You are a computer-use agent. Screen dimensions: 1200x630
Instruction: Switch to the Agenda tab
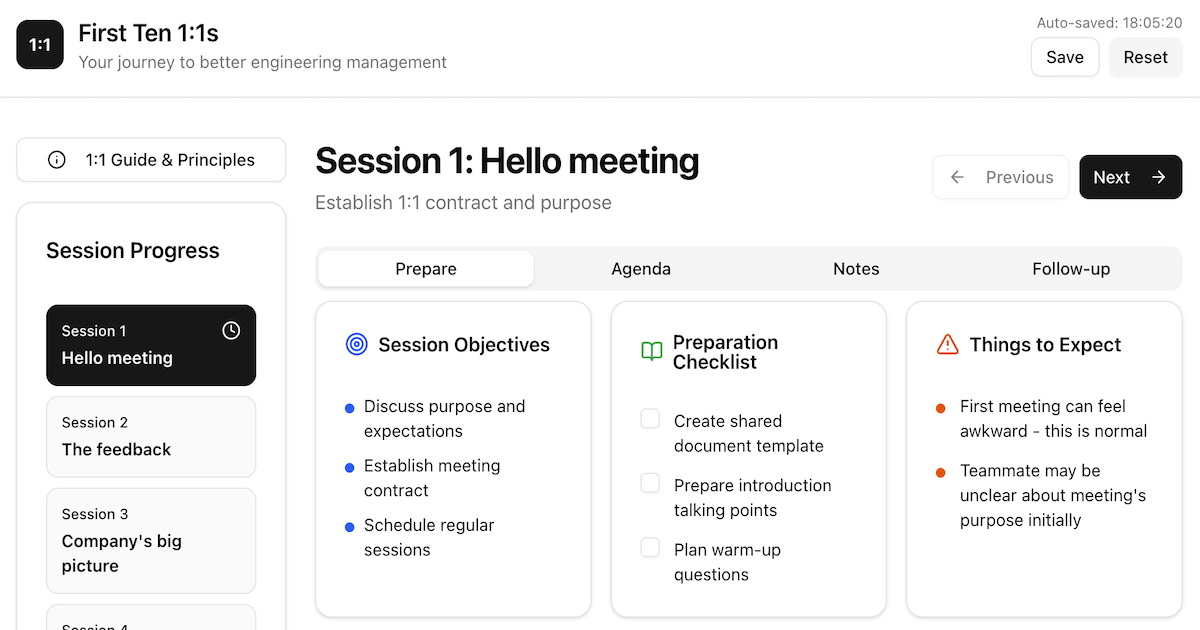641,269
